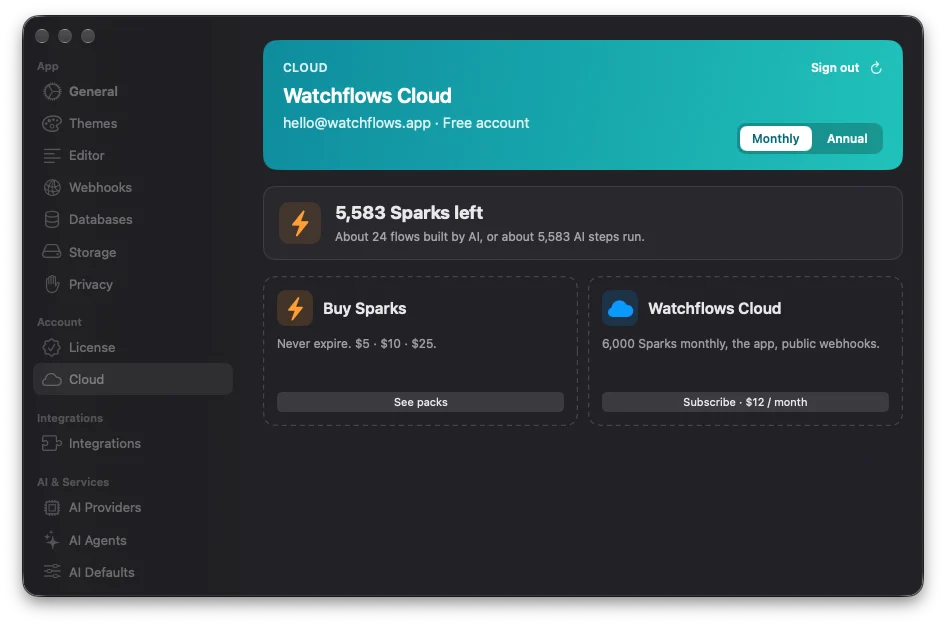This screenshot has width=946, height=626.
Task: Click the Privacy hand icon
Action: 52,284
